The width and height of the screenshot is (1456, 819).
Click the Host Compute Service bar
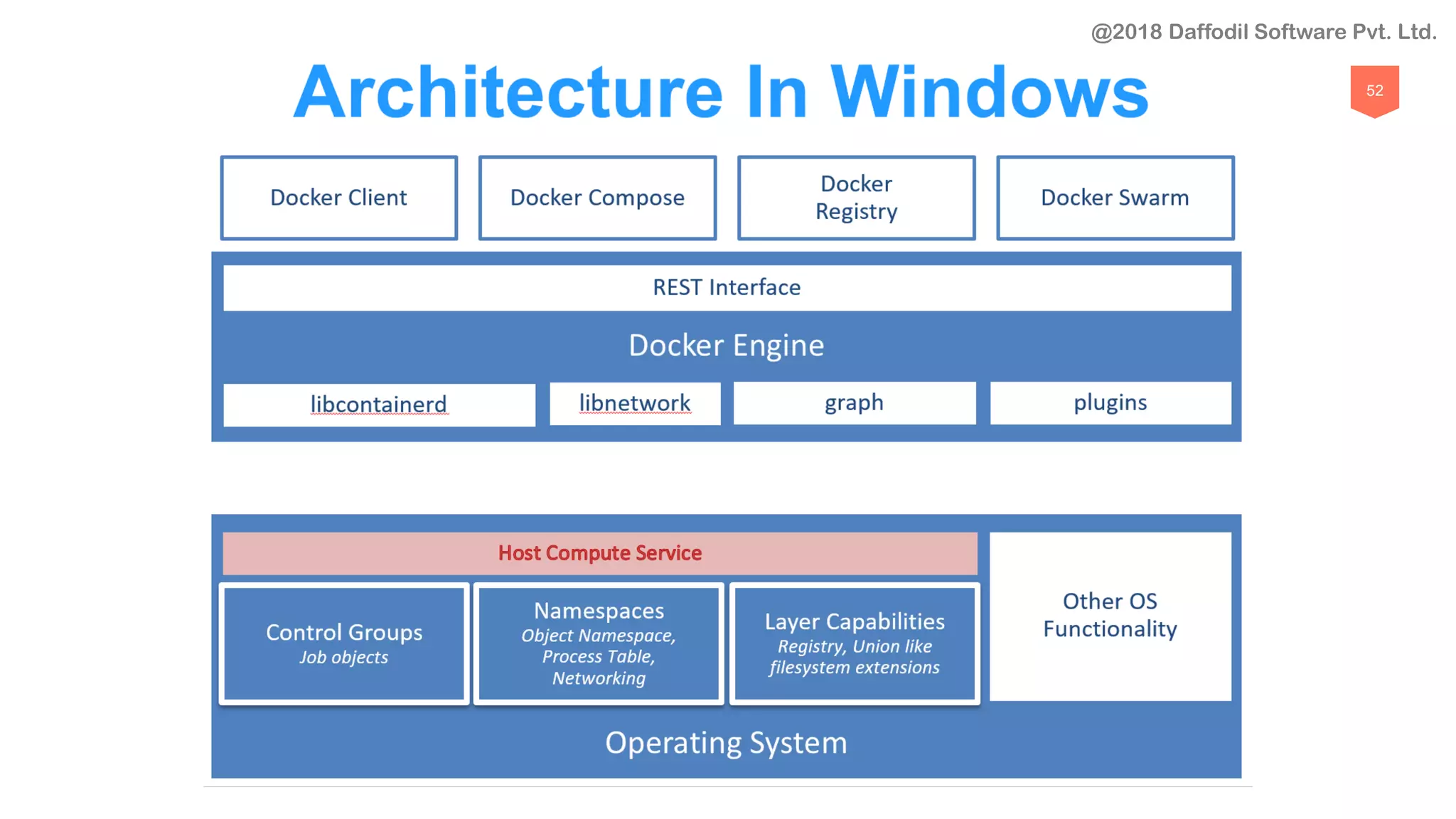pos(599,553)
